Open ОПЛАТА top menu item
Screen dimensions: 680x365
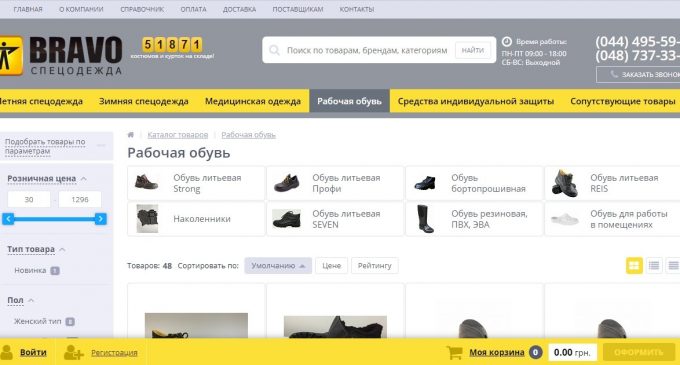click(x=193, y=9)
